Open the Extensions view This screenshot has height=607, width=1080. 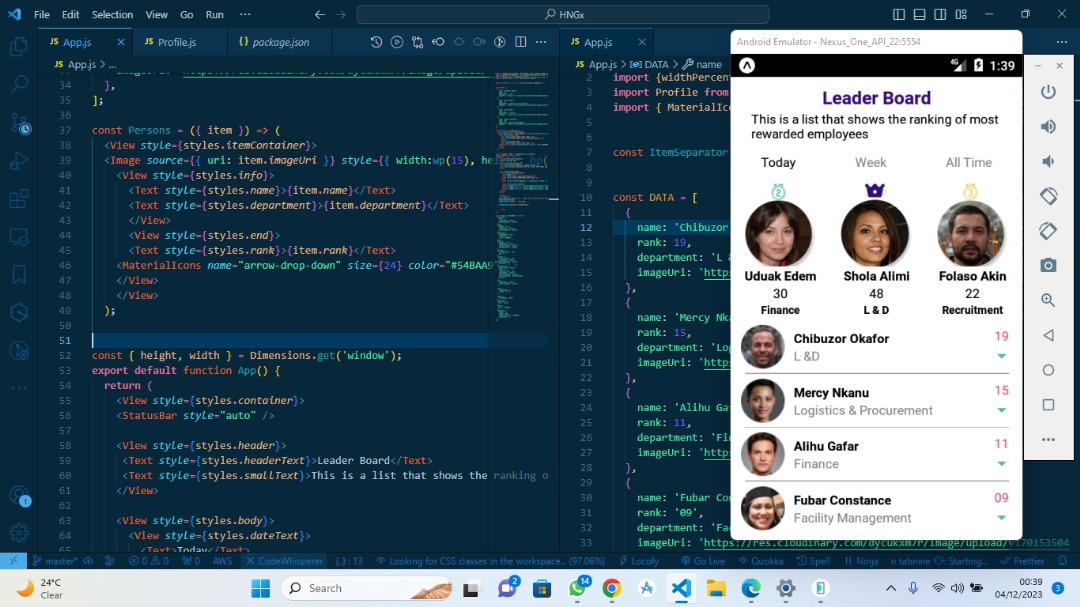(x=19, y=200)
